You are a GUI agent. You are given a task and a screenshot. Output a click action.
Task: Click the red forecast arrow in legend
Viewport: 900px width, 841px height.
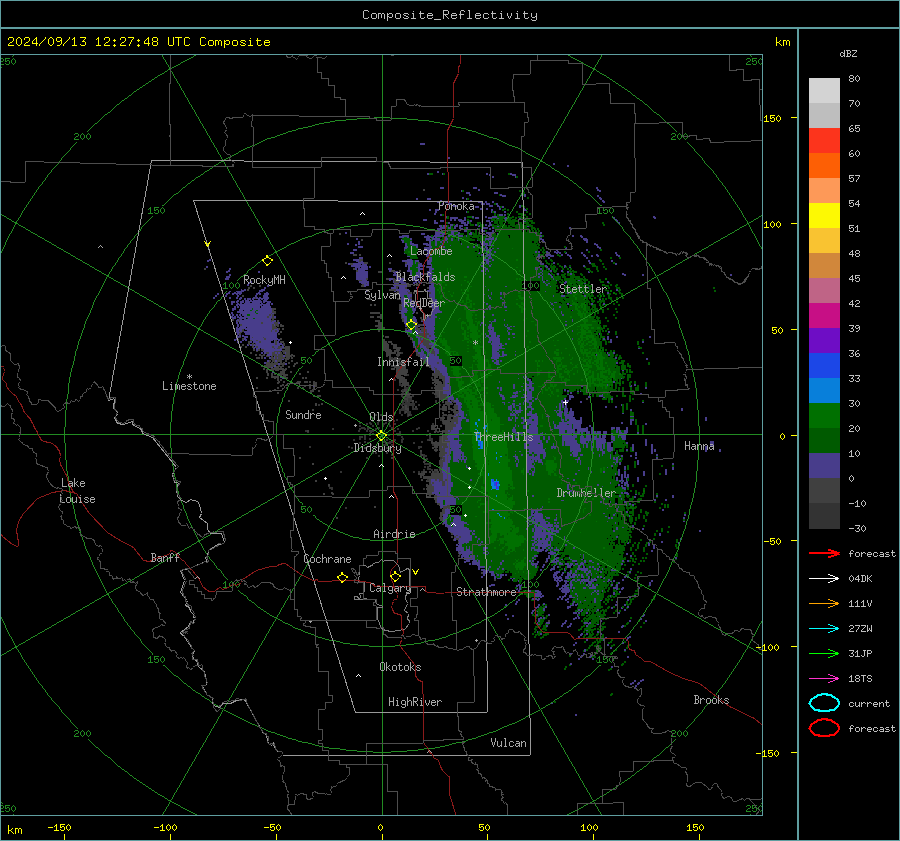[x=824, y=553]
